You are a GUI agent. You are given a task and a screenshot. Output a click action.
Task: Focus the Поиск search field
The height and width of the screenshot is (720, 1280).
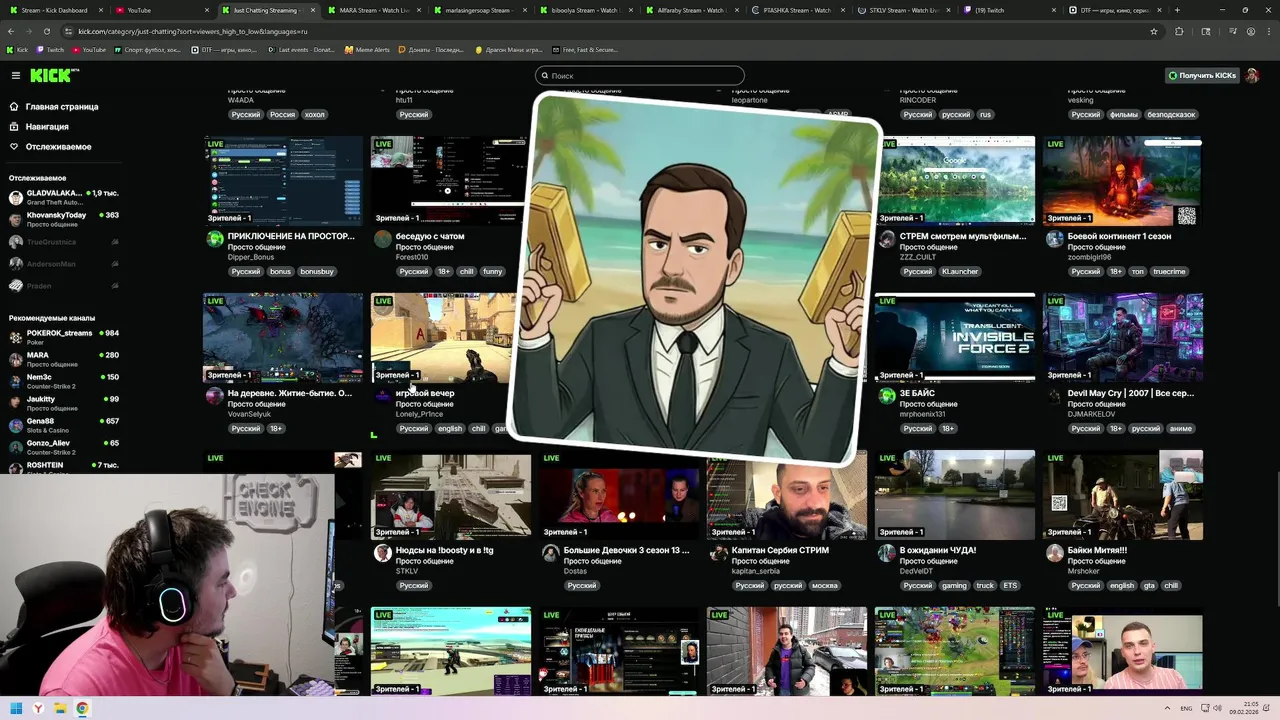[640, 75]
